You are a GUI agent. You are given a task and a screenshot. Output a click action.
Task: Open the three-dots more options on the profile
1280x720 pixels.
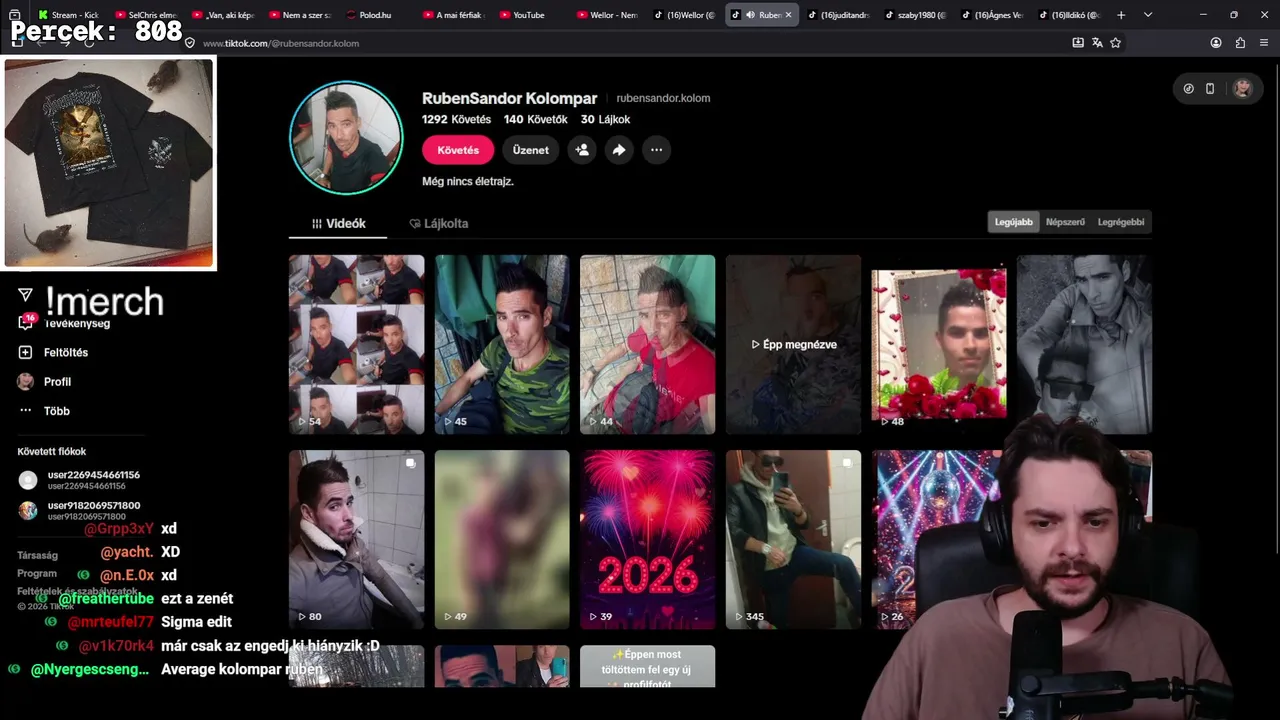click(x=656, y=150)
